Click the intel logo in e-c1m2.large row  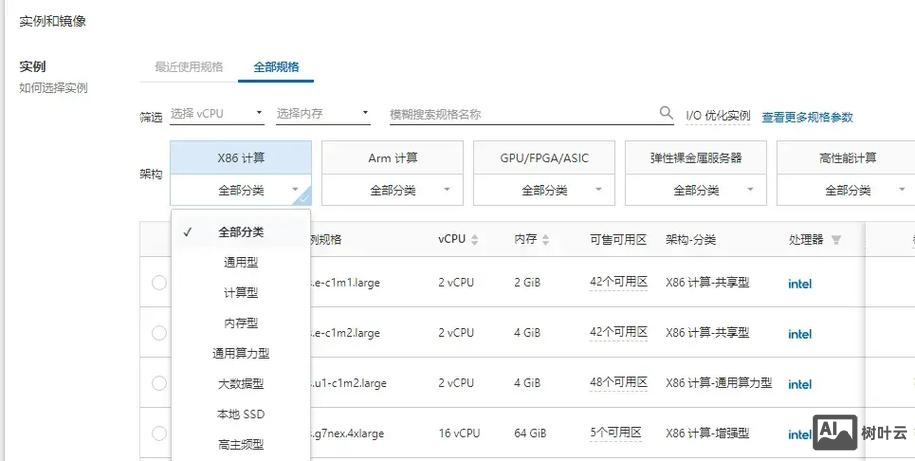(799, 334)
